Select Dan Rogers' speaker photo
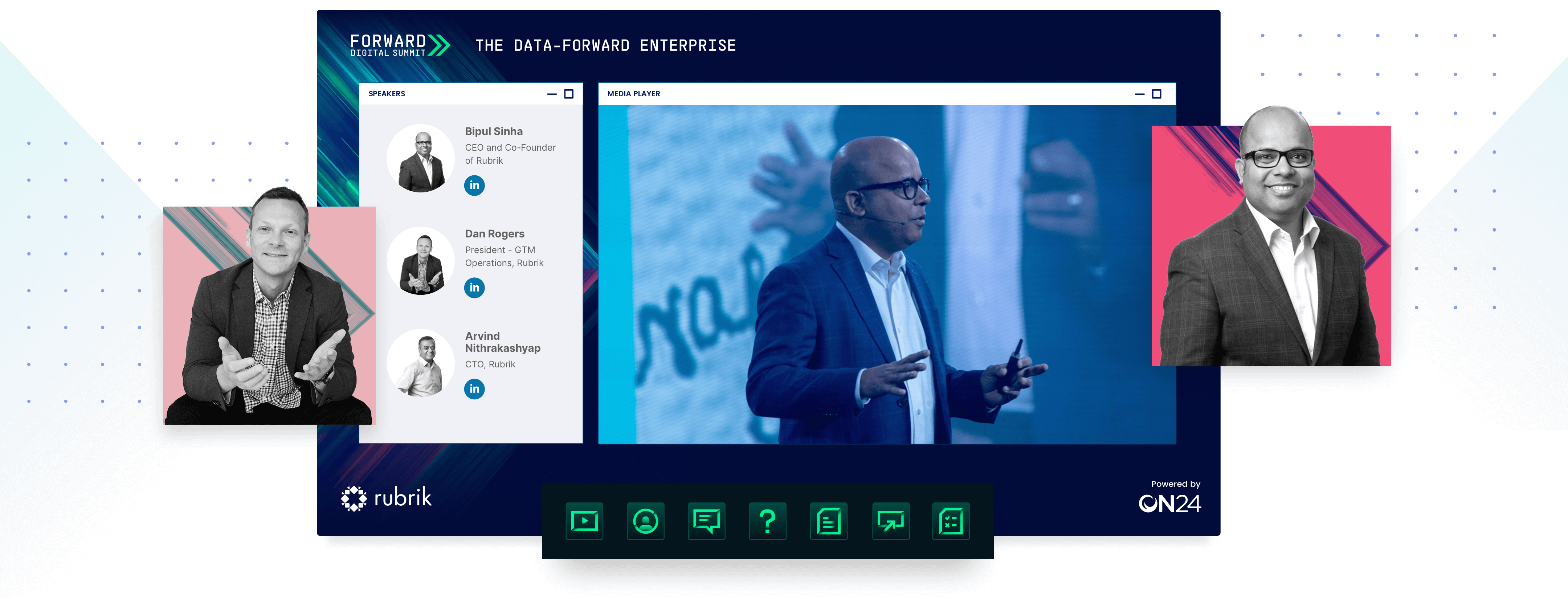This screenshot has width=1568, height=599. 421,261
